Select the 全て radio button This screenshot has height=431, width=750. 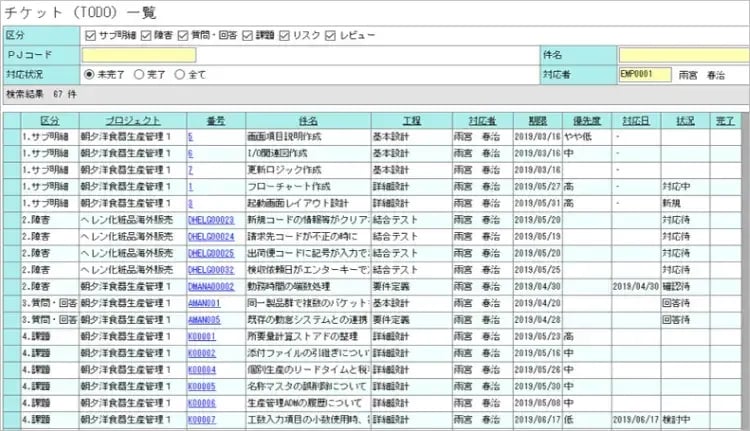[x=180, y=74]
